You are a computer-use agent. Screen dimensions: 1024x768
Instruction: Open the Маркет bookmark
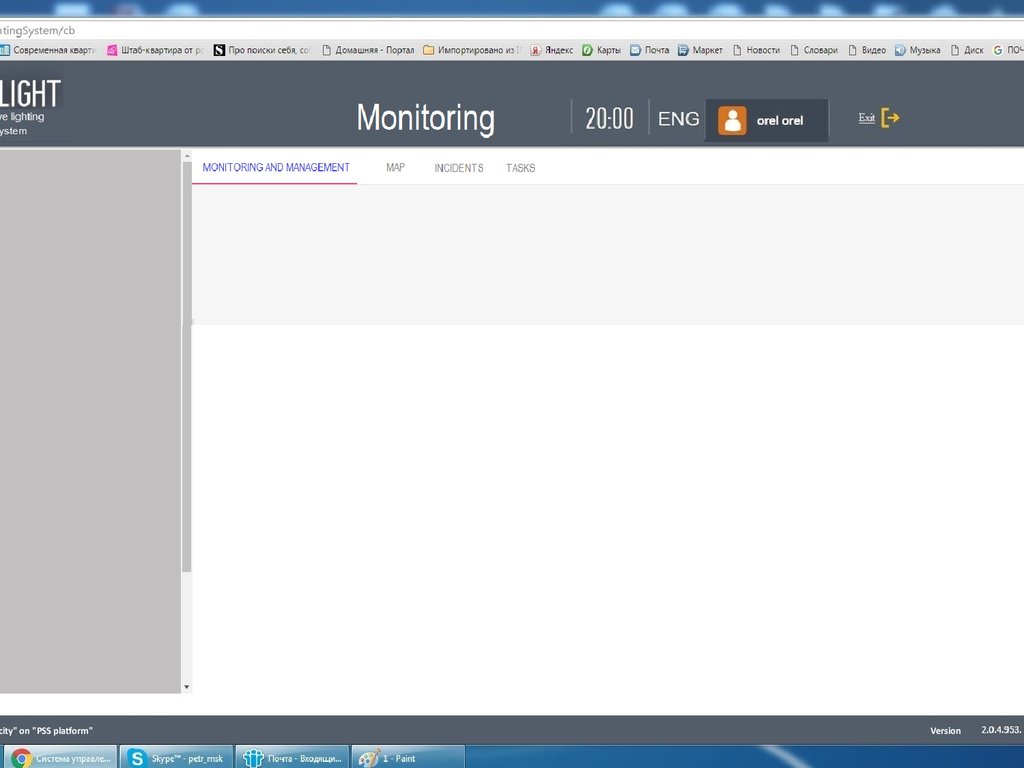pos(700,50)
